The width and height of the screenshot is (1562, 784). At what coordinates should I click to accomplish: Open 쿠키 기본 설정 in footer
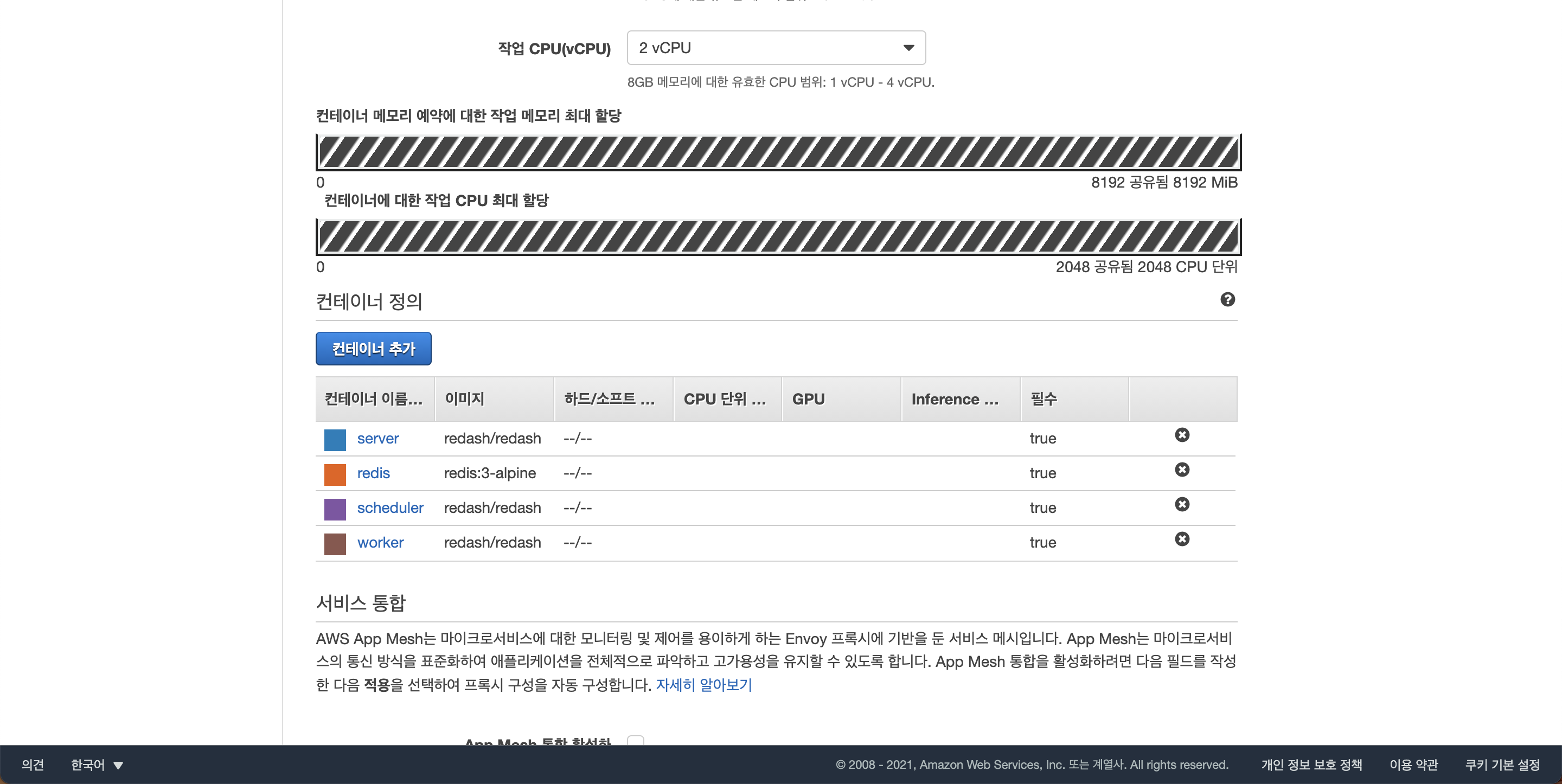point(1502,764)
